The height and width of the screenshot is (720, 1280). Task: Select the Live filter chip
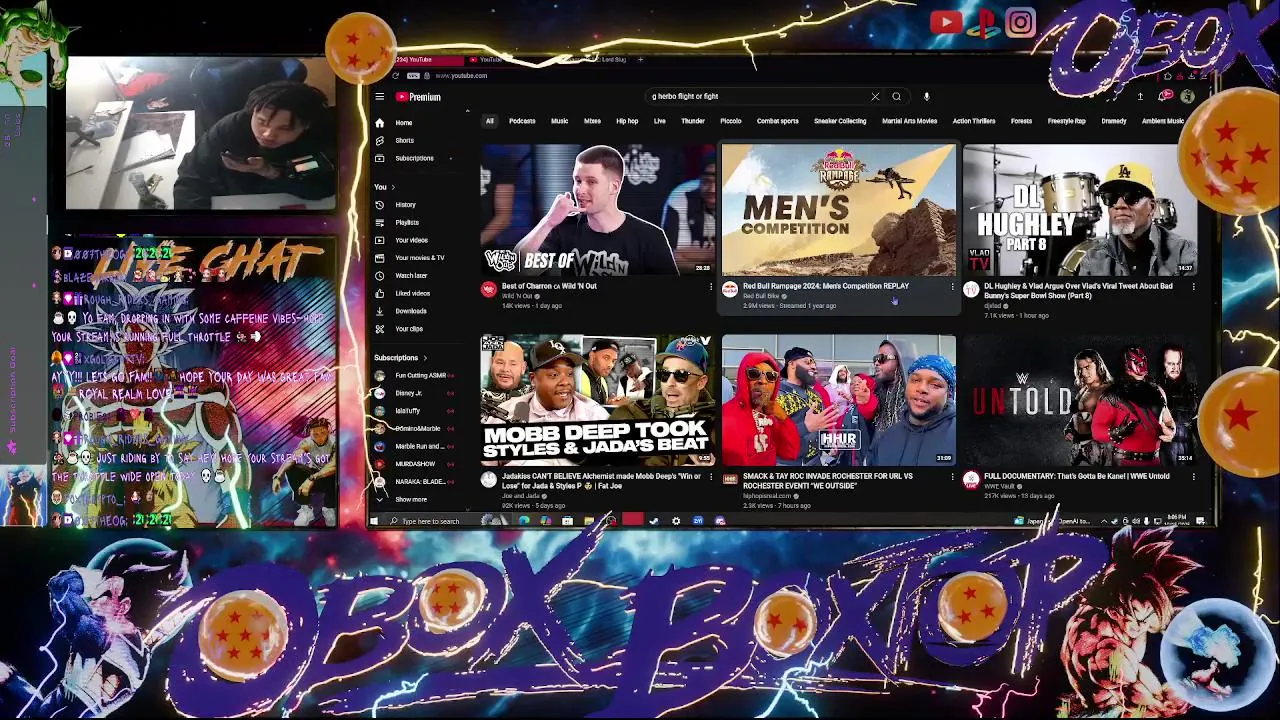coord(659,121)
